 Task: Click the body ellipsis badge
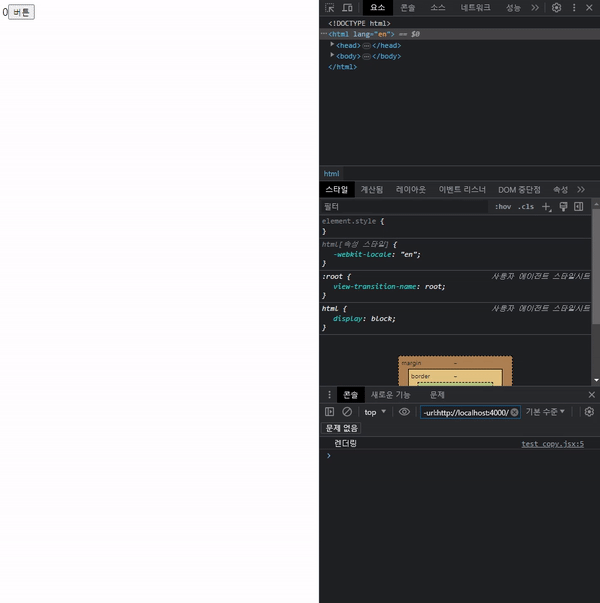tap(367, 57)
